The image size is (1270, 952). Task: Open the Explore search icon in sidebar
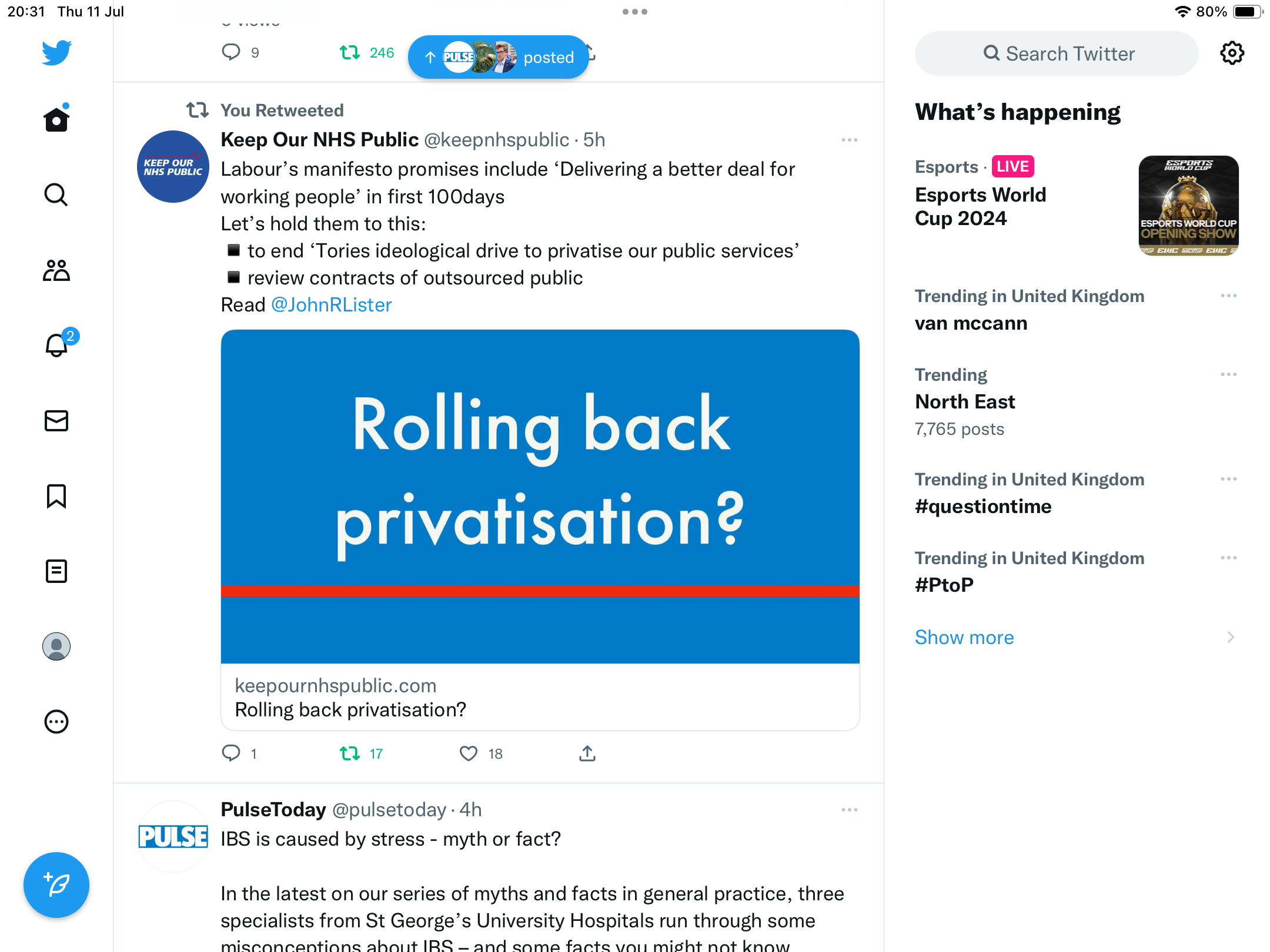click(x=56, y=195)
